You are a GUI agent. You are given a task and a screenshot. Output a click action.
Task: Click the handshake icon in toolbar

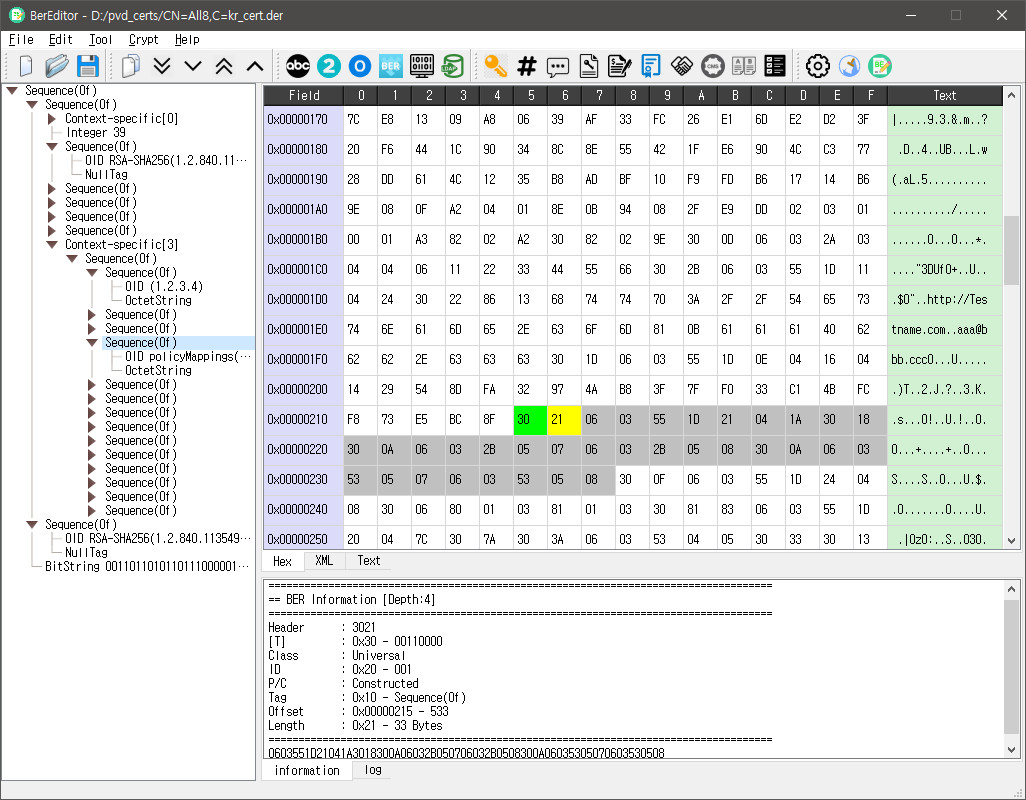682,67
